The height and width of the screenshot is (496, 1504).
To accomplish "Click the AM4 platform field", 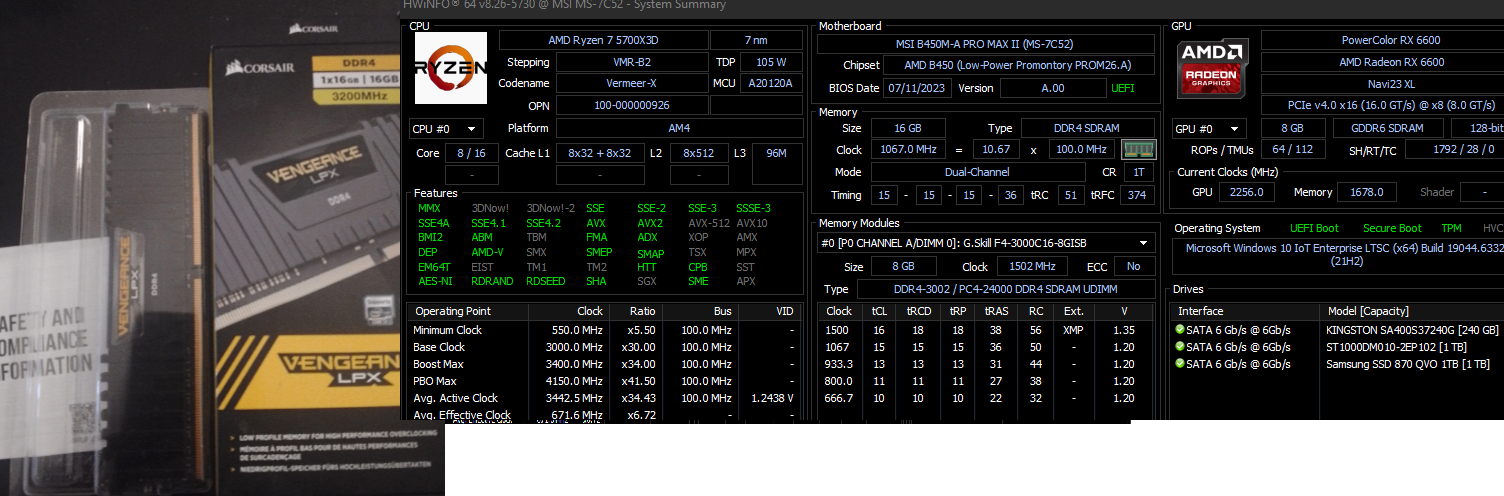I will pyautogui.click(x=679, y=128).
